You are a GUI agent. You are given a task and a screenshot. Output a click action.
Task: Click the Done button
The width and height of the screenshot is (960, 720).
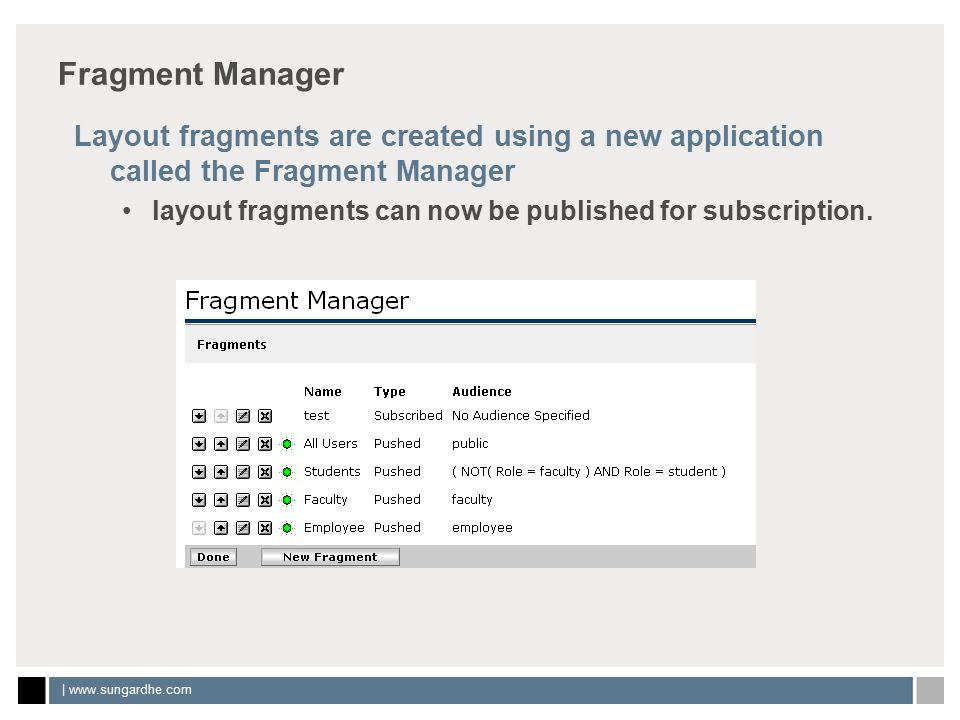pyautogui.click(x=213, y=557)
